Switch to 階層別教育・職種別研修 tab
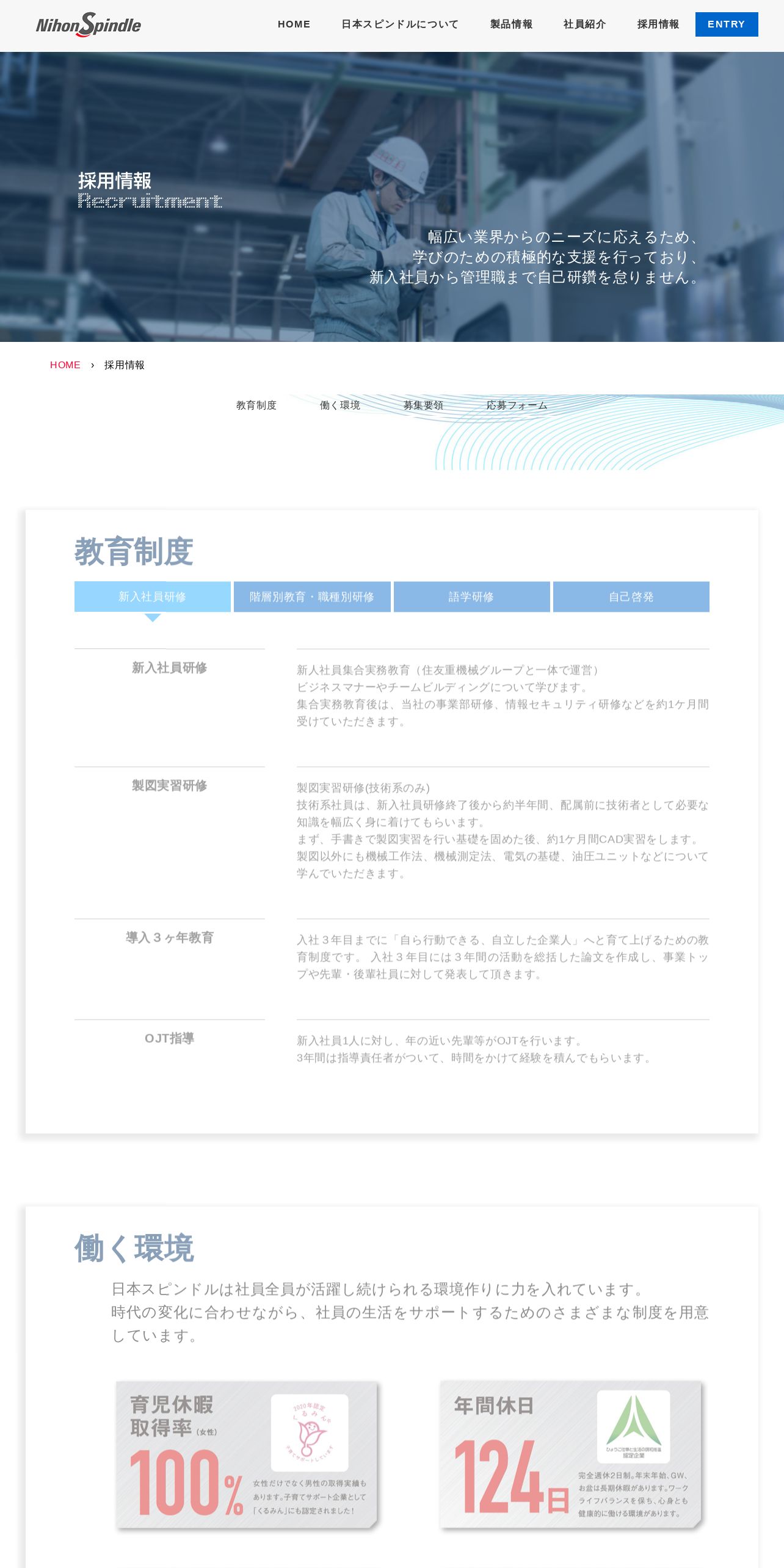The width and height of the screenshot is (784, 1568). (x=312, y=597)
